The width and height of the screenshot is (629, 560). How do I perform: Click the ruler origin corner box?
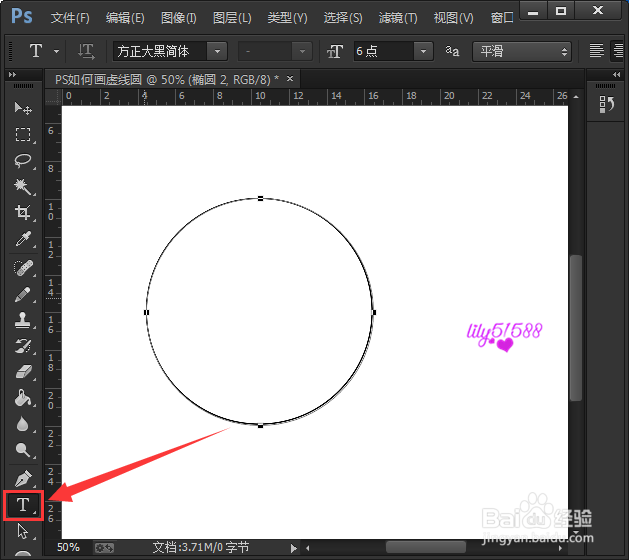tap(53, 97)
